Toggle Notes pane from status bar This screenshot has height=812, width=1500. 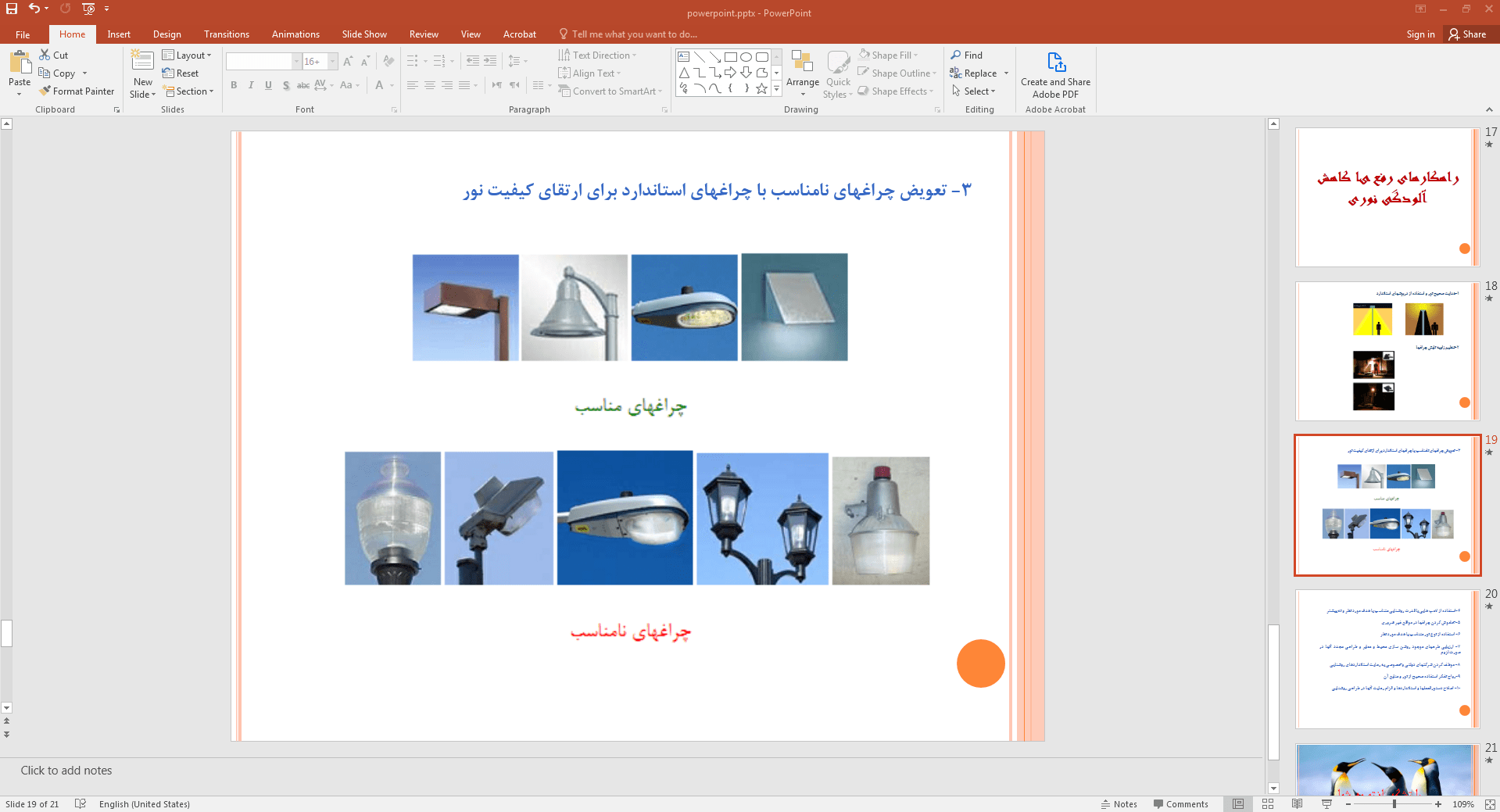tap(1119, 804)
